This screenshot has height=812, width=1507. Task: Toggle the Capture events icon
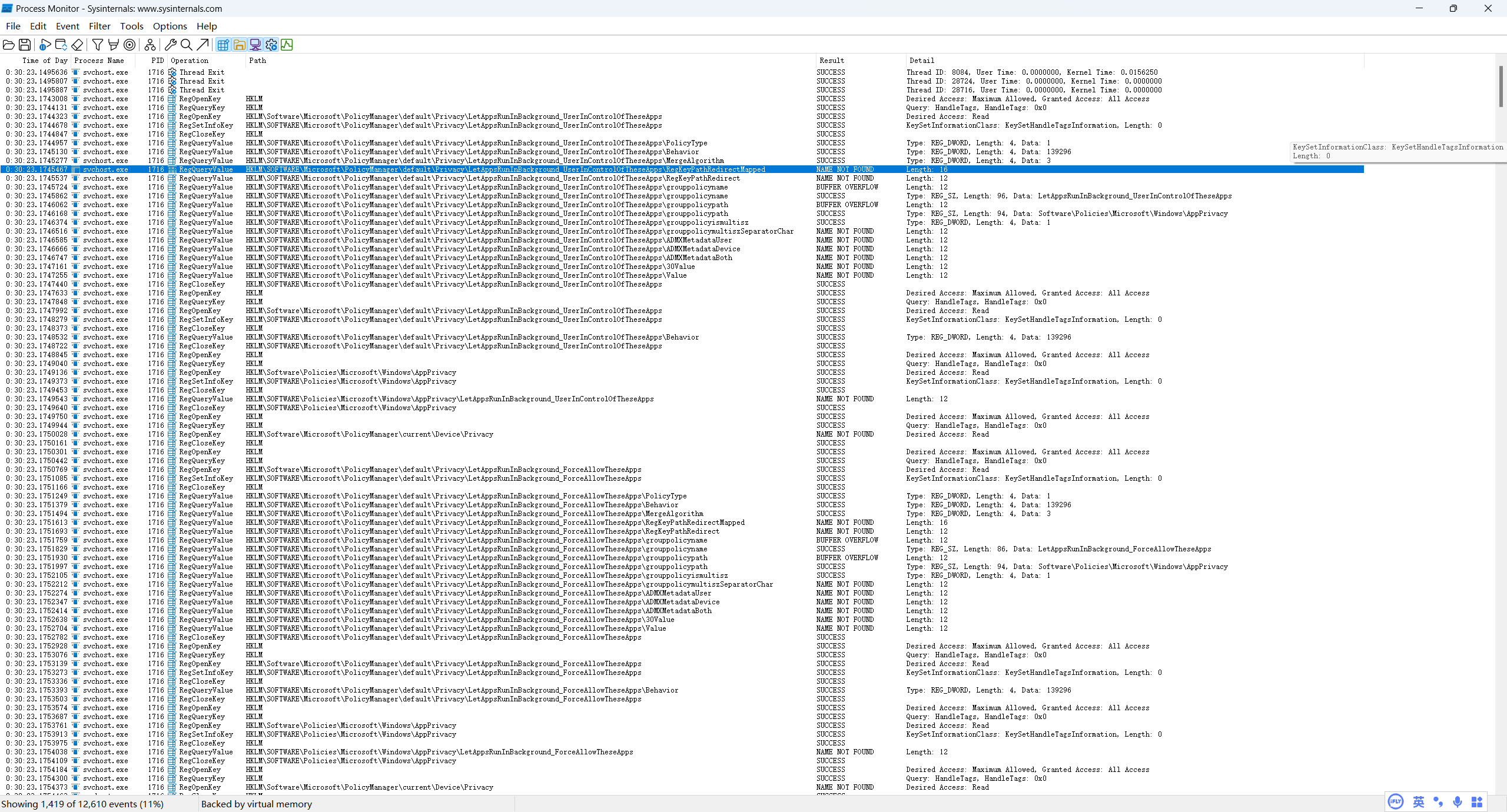(45, 45)
